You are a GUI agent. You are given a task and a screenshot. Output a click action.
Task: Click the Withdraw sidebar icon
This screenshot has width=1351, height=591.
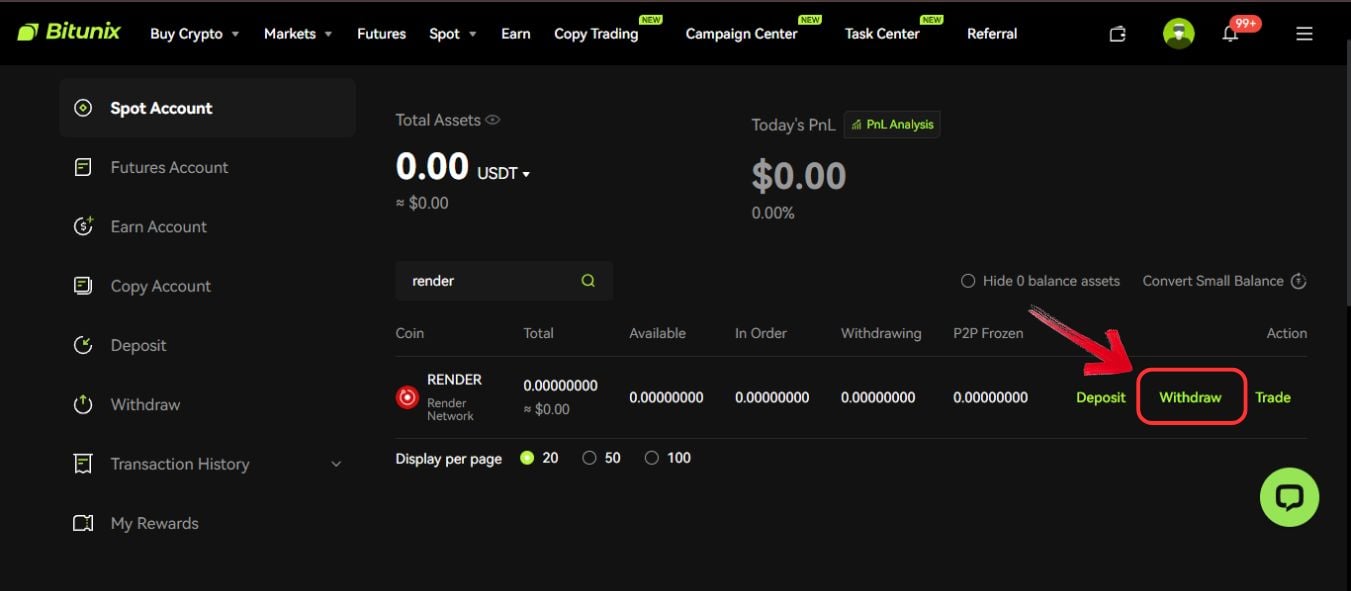84,404
